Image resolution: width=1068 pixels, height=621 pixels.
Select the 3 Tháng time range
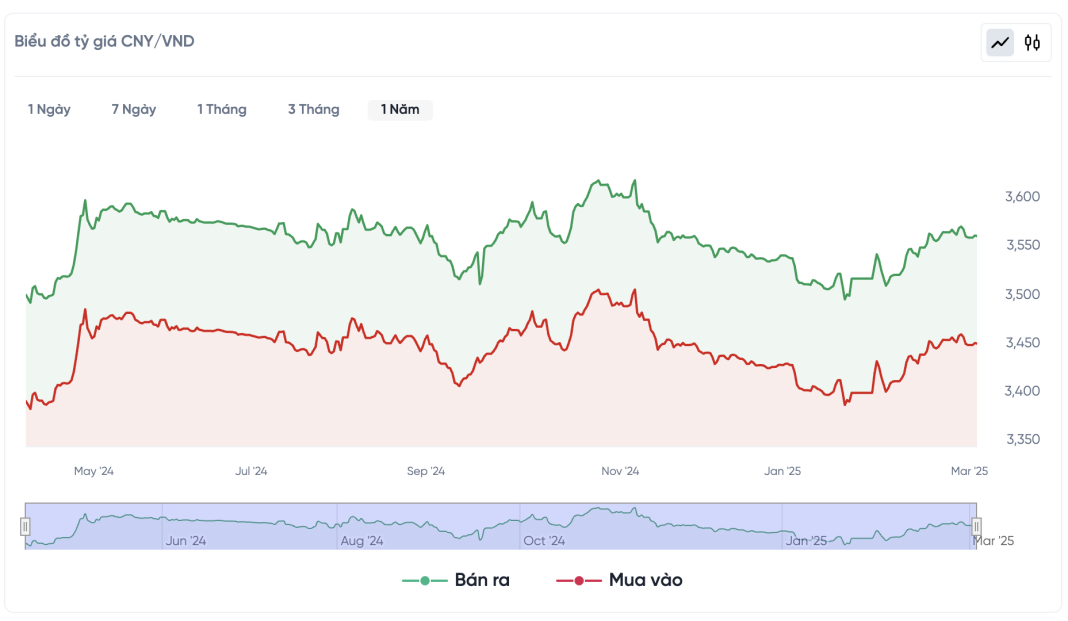tap(314, 110)
